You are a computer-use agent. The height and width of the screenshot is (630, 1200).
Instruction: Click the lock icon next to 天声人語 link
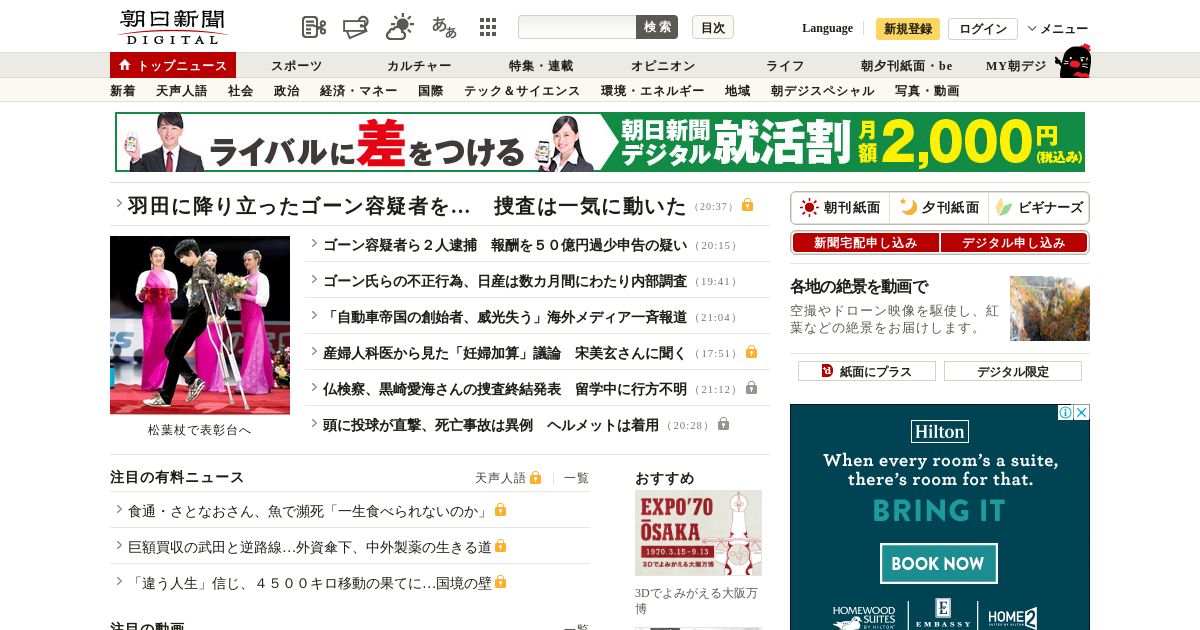coord(536,478)
